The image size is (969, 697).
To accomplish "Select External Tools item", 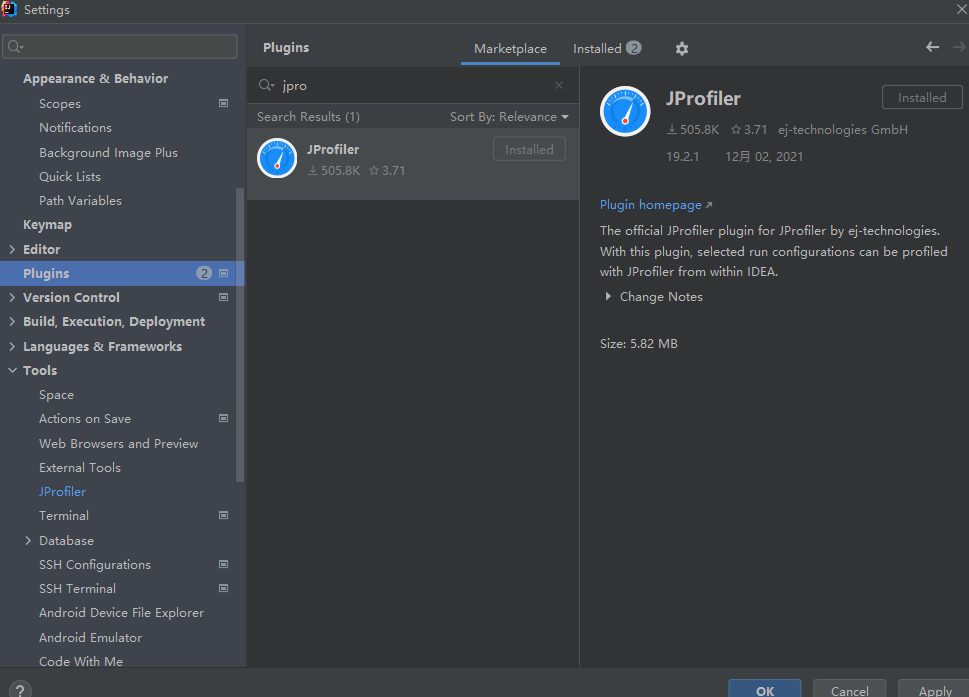I will (x=80, y=468).
